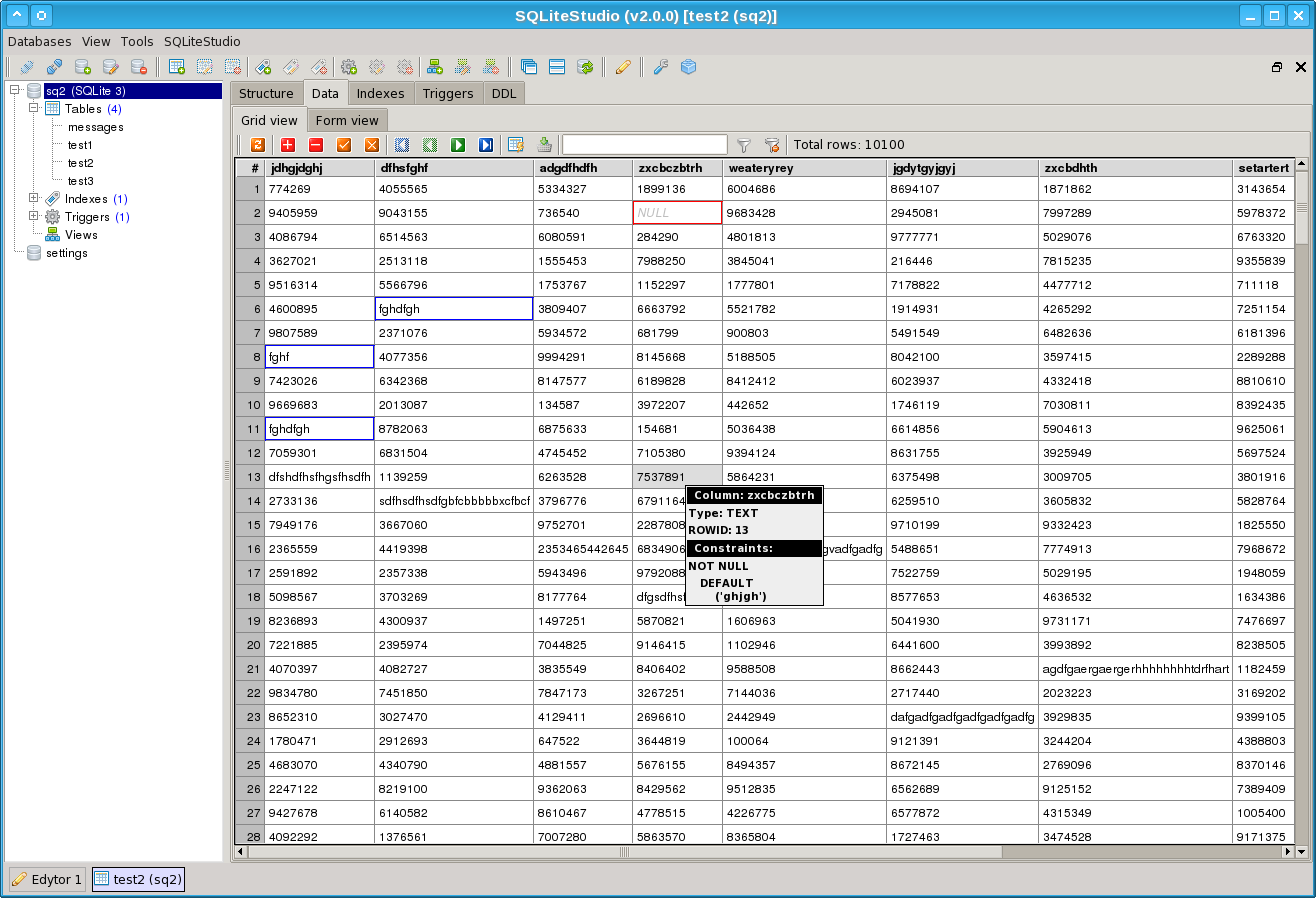Open configuration with the wrench icon

click(660, 67)
